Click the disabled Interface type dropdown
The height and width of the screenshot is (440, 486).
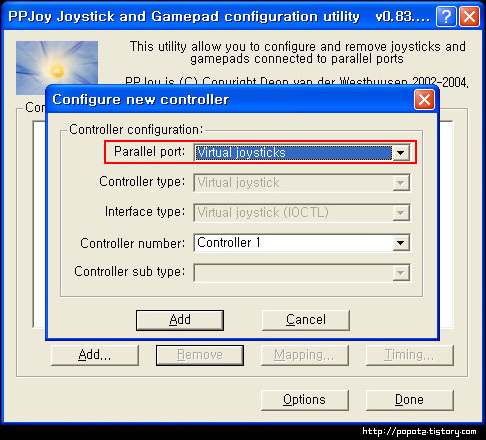pyautogui.click(x=302, y=213)
